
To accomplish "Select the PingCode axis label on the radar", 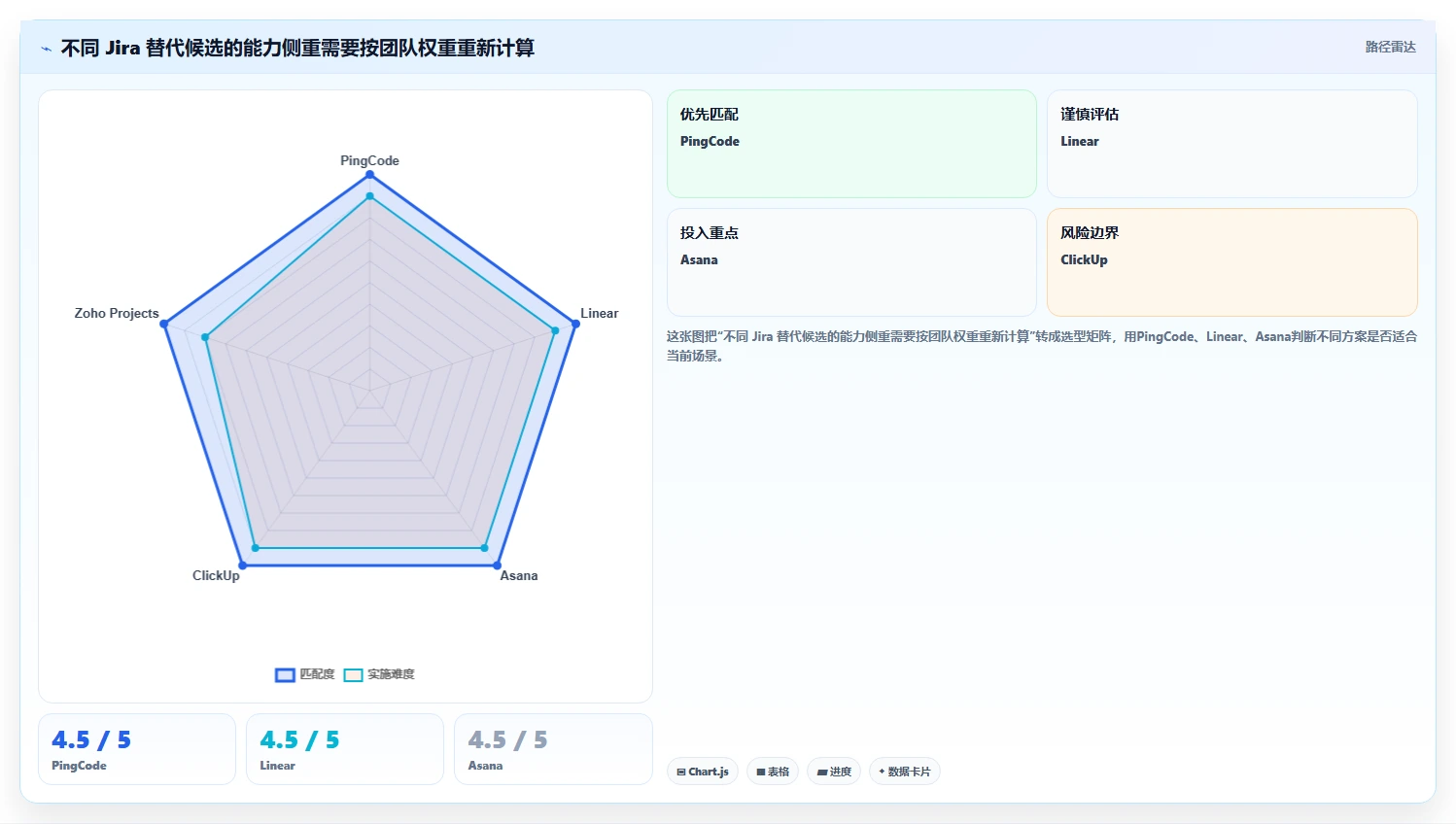I will 369,160.
